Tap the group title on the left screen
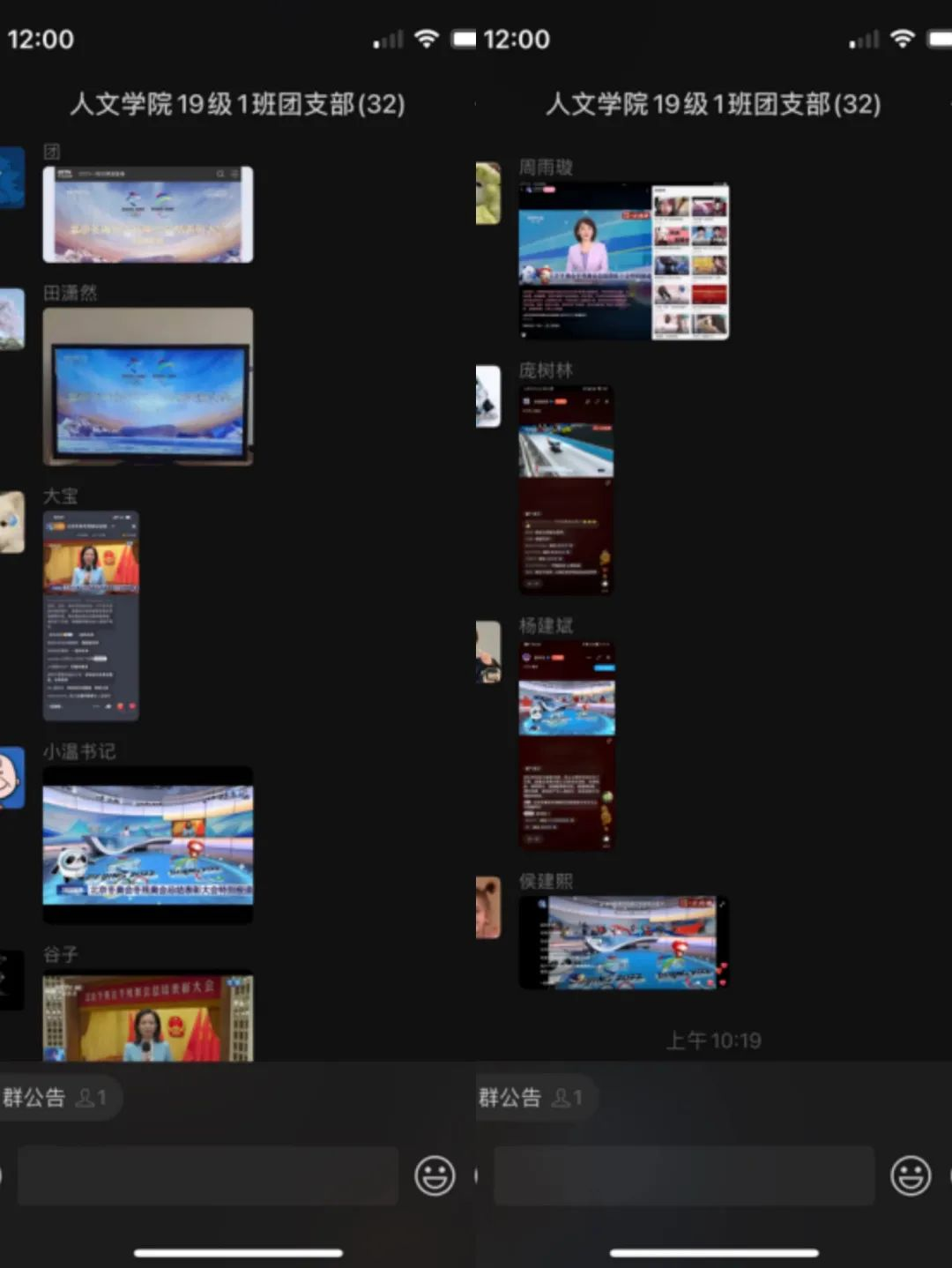Viewport: 952px width, 1268px height. (x=237, y=104)
